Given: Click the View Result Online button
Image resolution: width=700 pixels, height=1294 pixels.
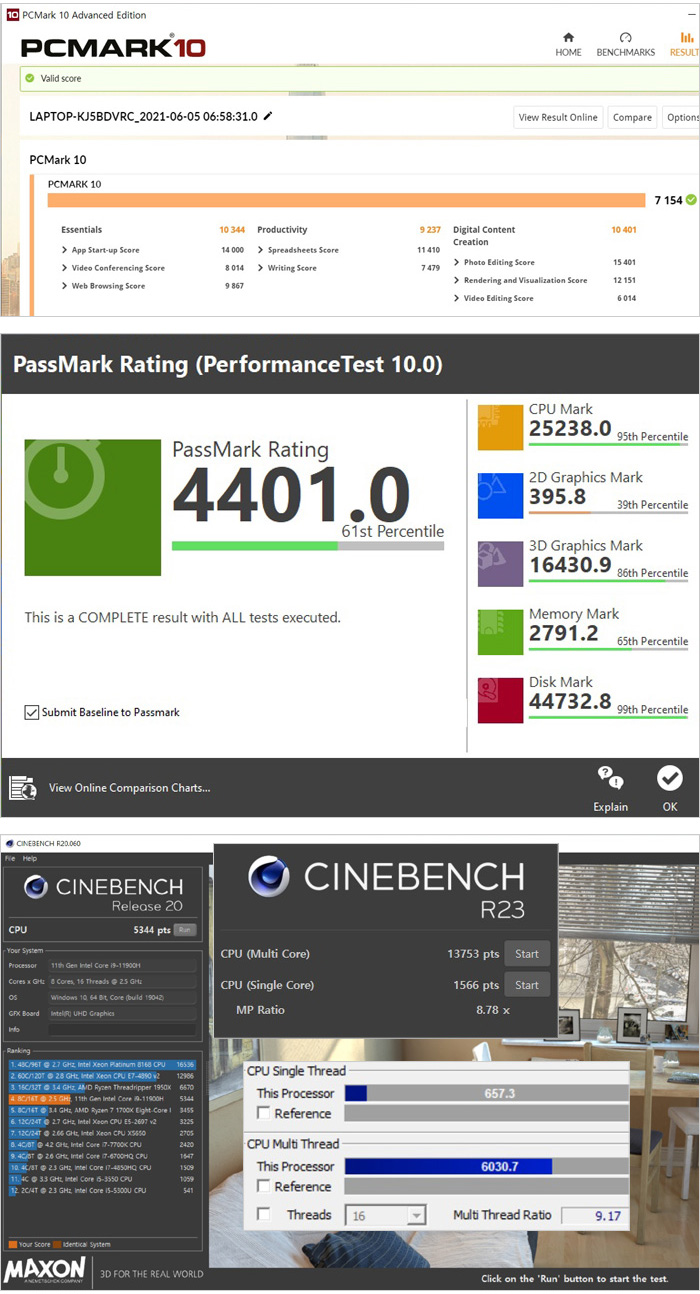Looking at the screenshot, I should pos(558,117).
